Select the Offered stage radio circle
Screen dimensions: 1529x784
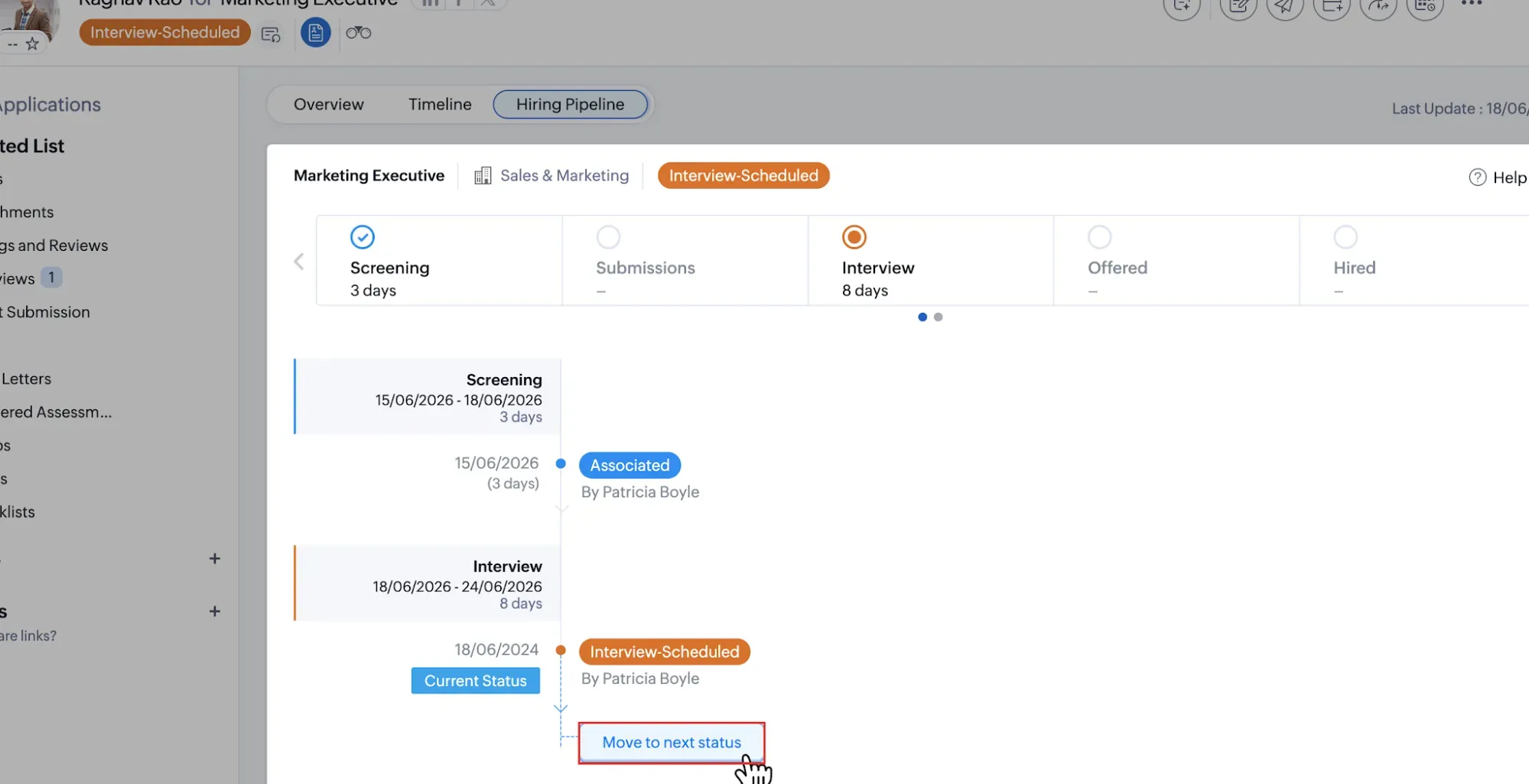1100,237
